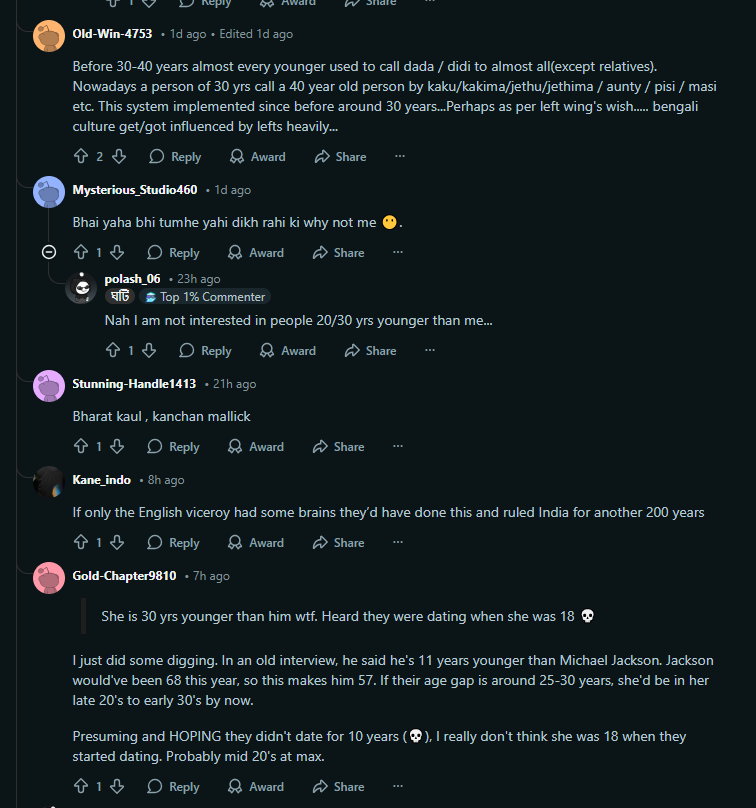Reply to polash_06's comment
This screenshot has height=808, width=756.
205,351
